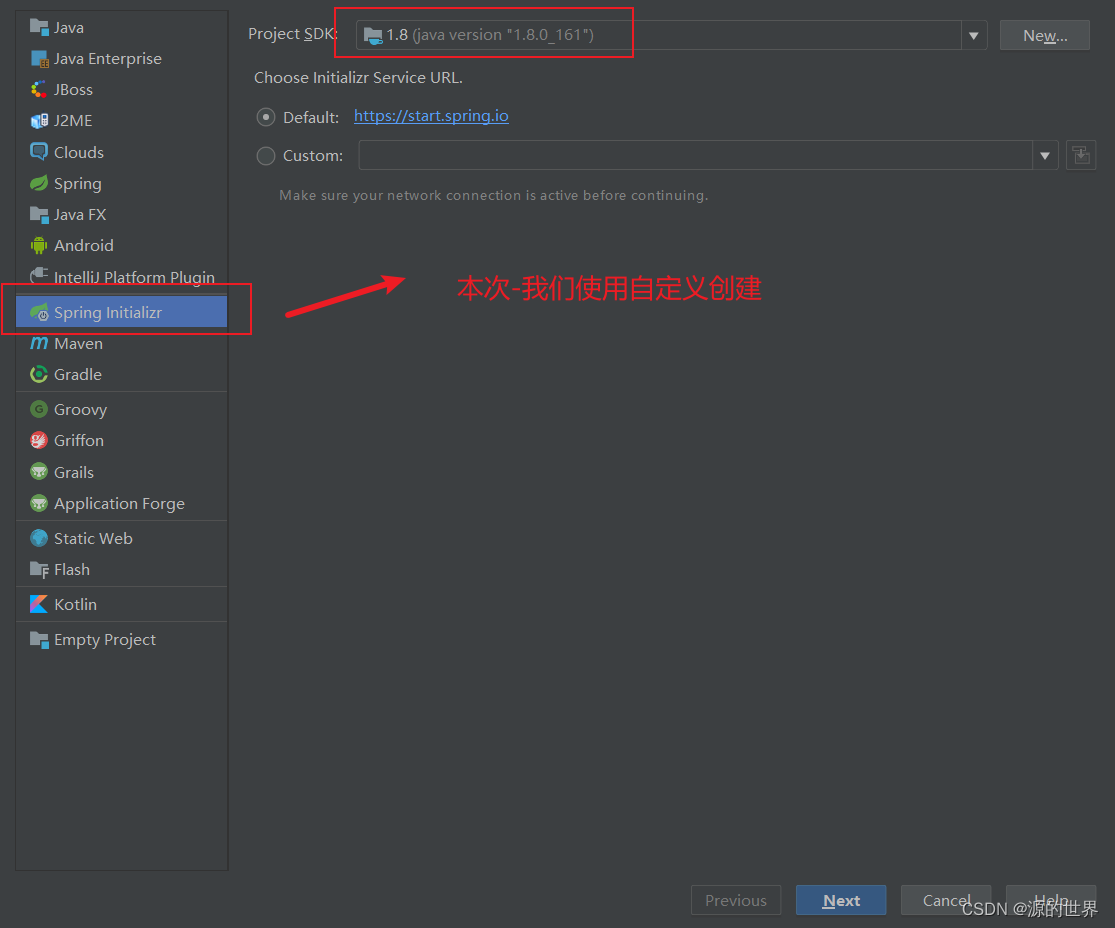Image resolution: width=1115 pixels, height=928 pixels.
Task: Click the JBoss colorful icon
Action: 39,90
